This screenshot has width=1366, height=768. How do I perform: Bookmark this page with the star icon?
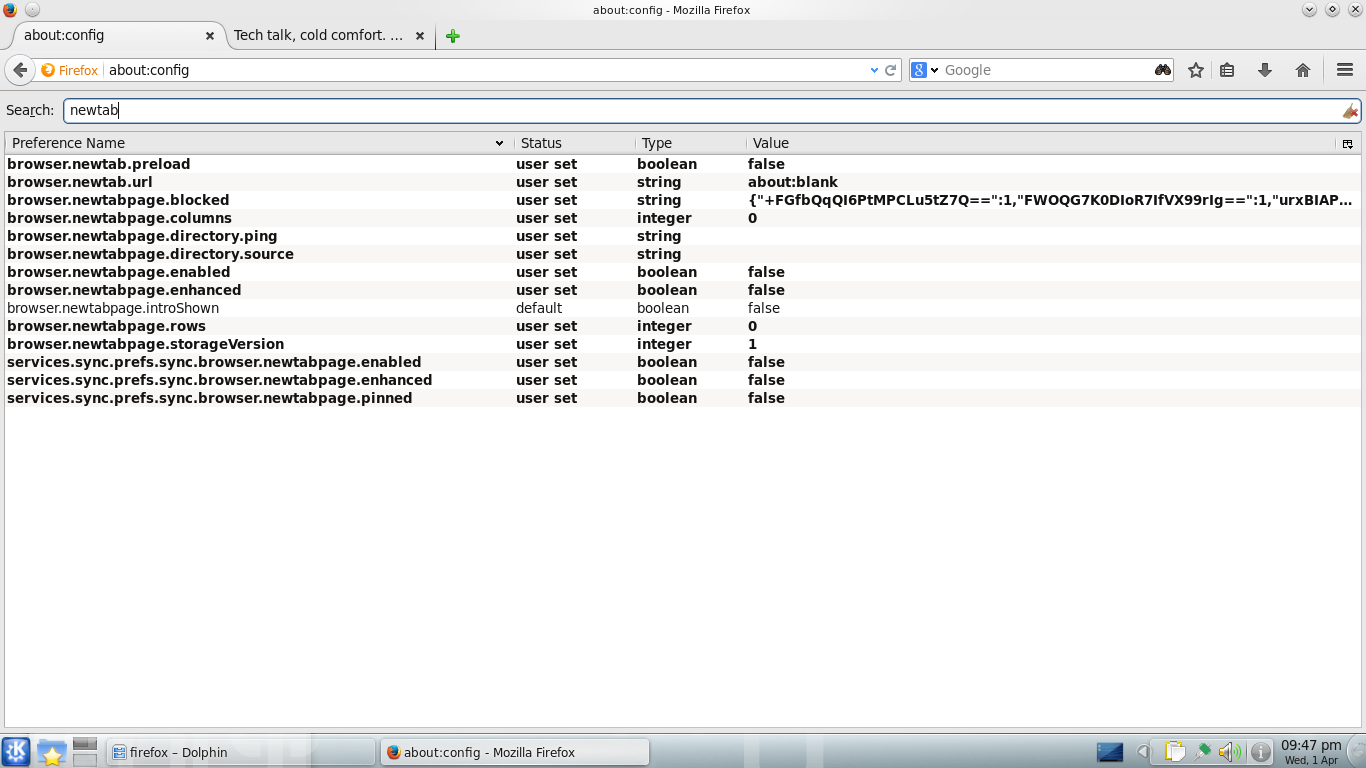click(x=1195, y=70)
